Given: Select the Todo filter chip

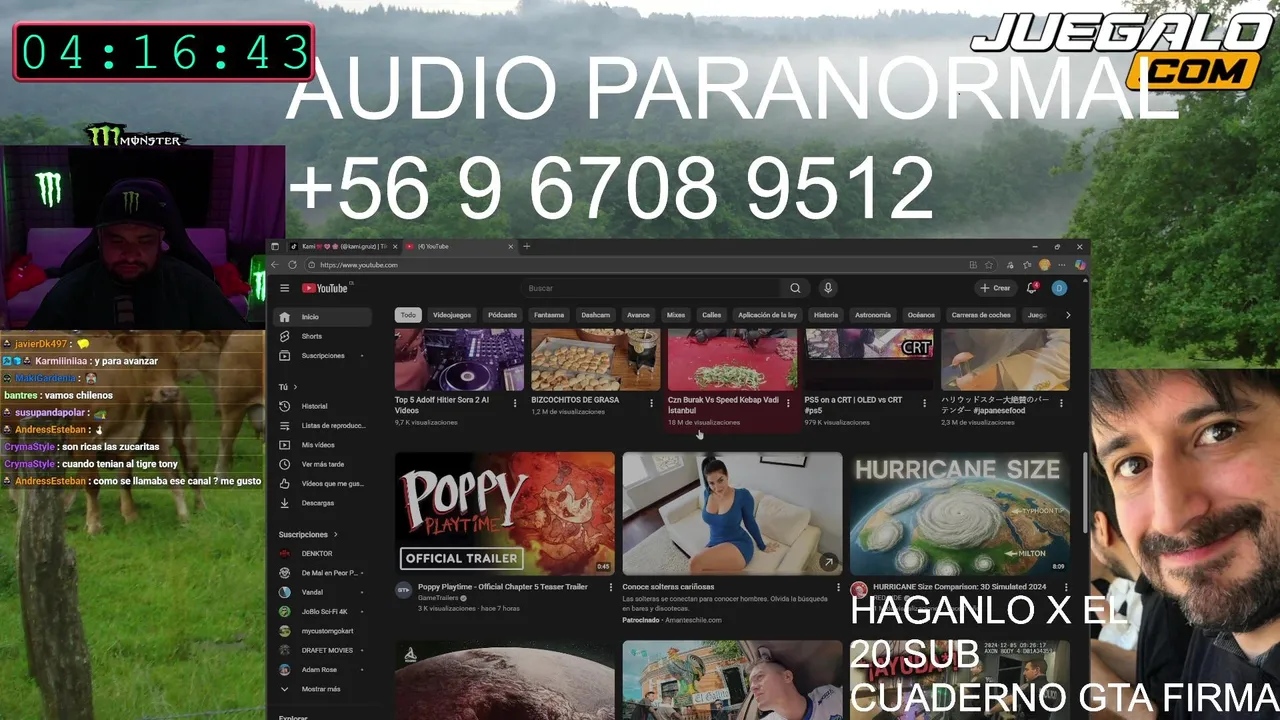Looking at the screenshot, I should (x=408, y=315).
